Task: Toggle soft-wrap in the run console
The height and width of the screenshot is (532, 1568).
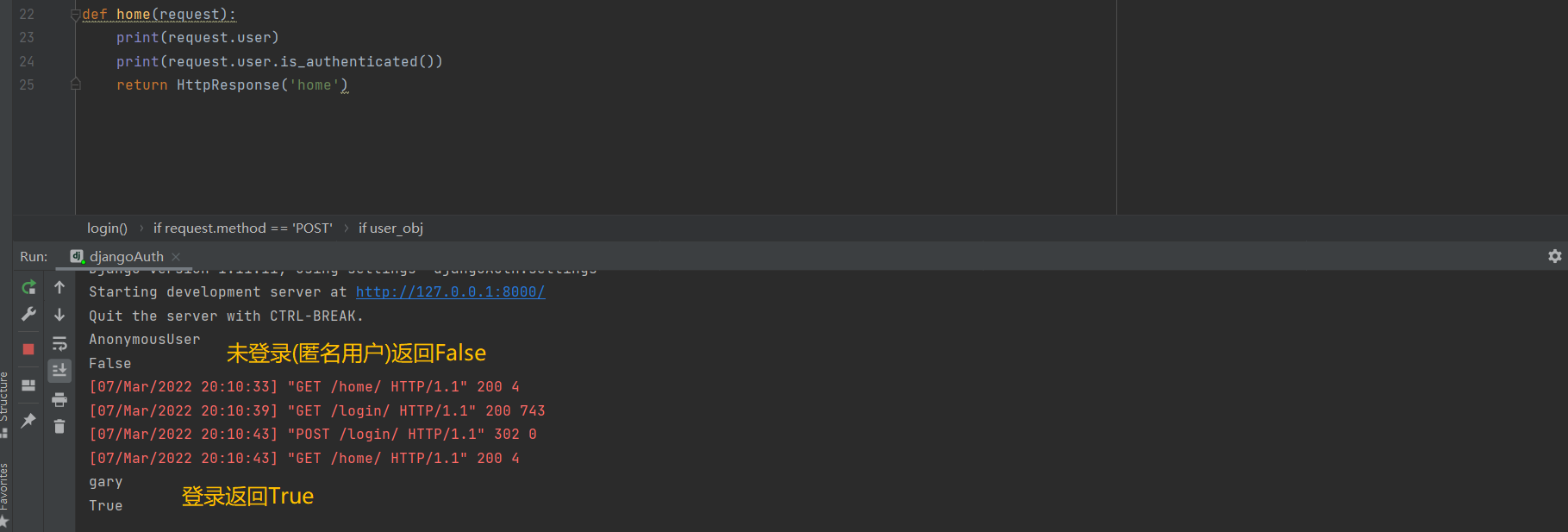Action: [x=59, y=343]
